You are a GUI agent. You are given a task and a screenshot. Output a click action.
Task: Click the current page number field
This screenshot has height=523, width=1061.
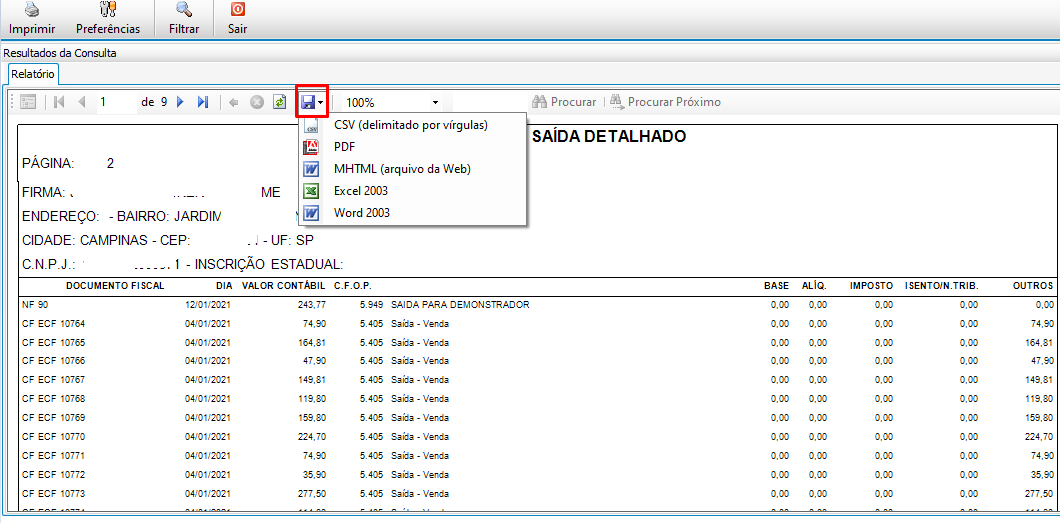pos(116,102)
